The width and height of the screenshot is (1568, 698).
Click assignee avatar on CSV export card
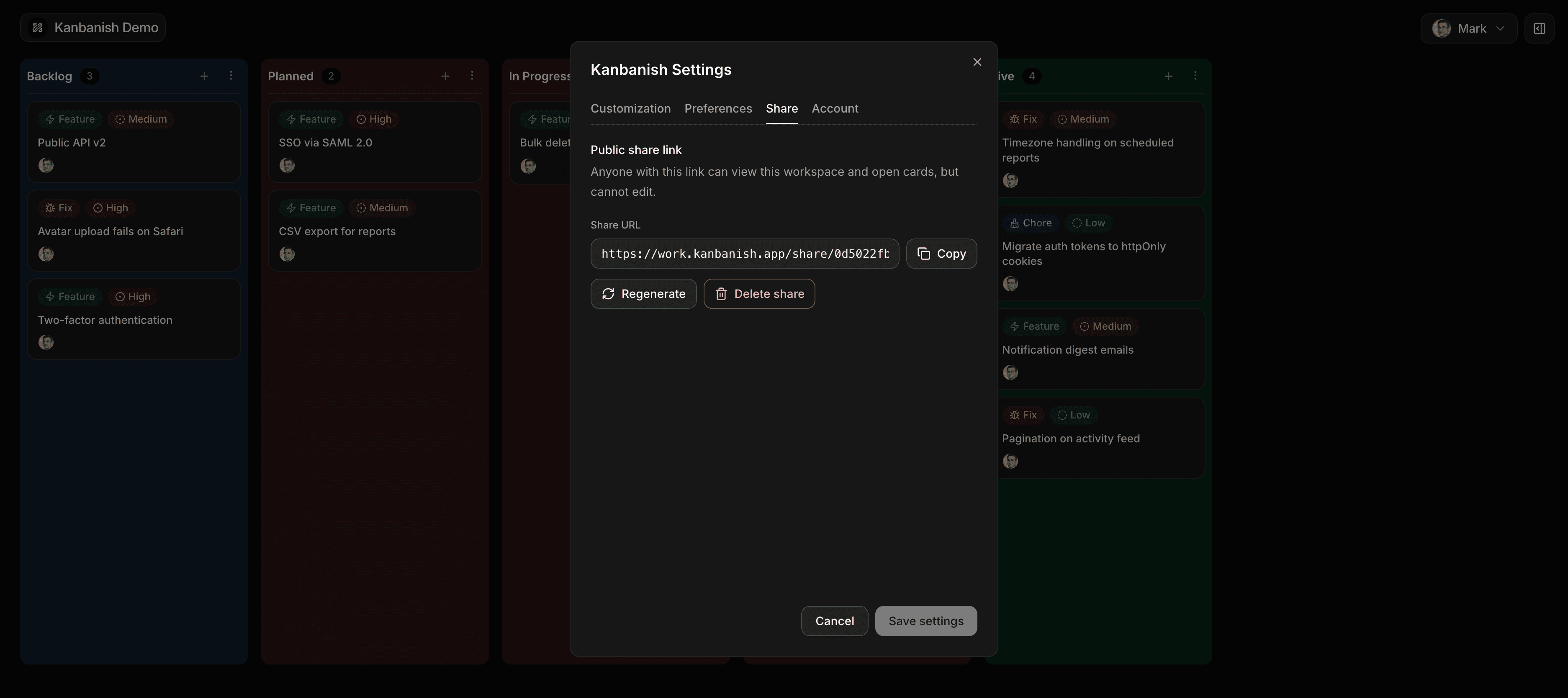point(287,254)
